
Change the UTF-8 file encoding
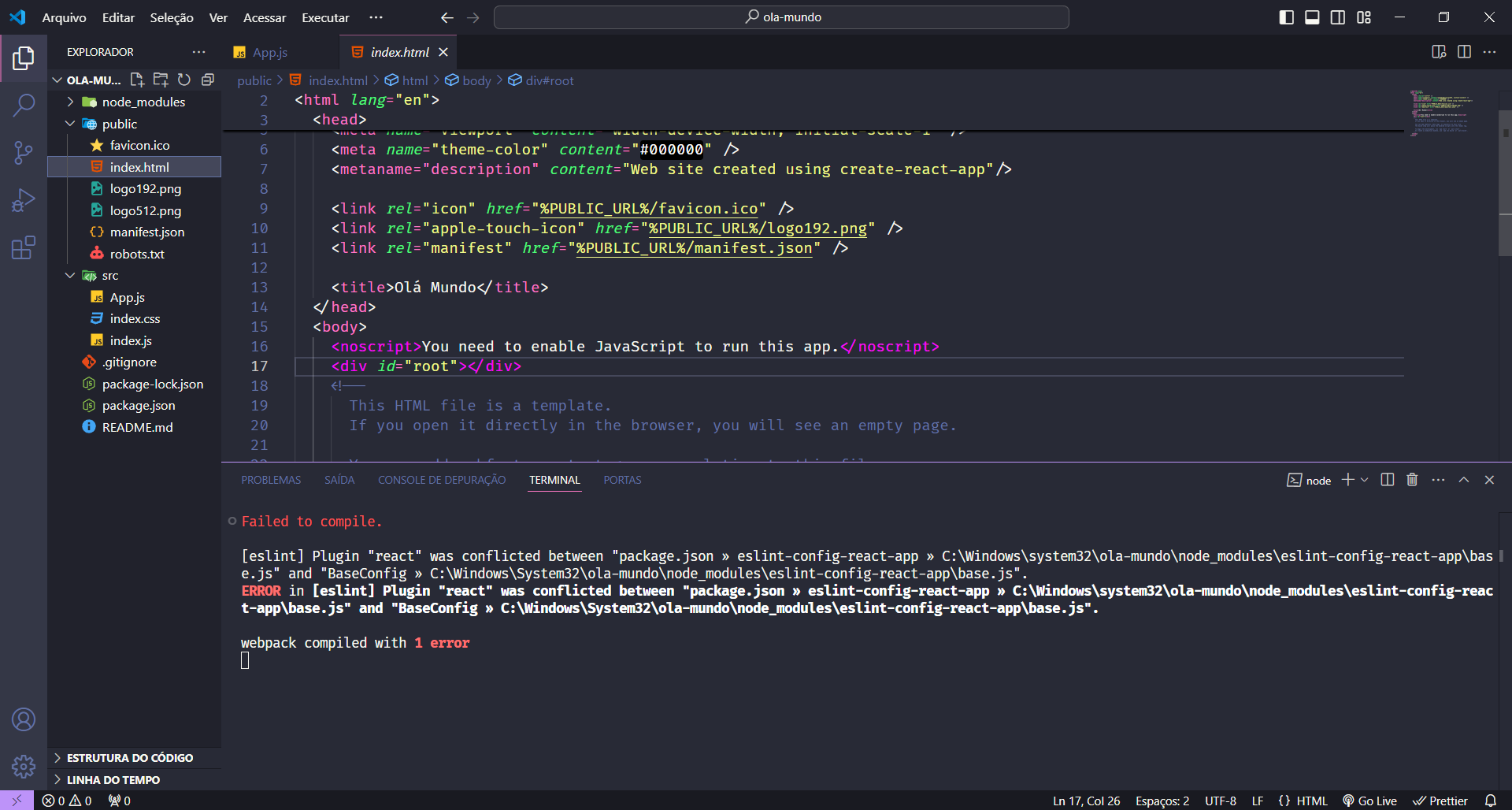pos(1220,801)
